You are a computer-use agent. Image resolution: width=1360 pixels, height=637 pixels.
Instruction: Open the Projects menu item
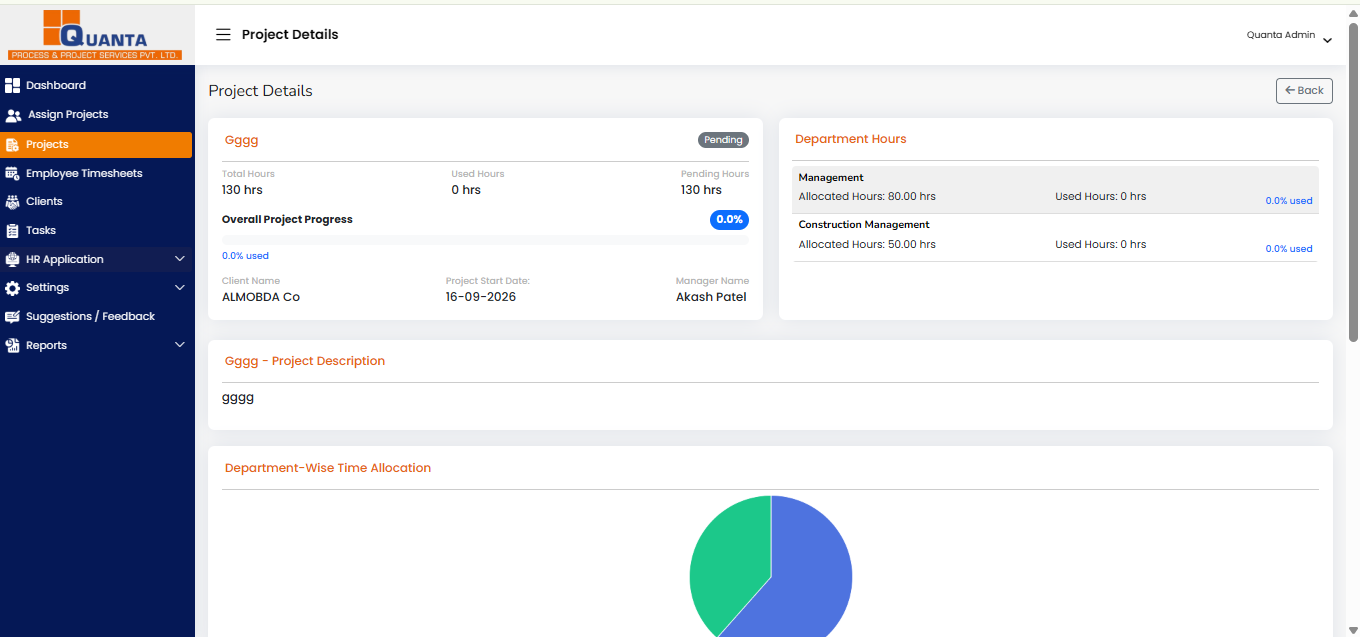coord(96,144)
